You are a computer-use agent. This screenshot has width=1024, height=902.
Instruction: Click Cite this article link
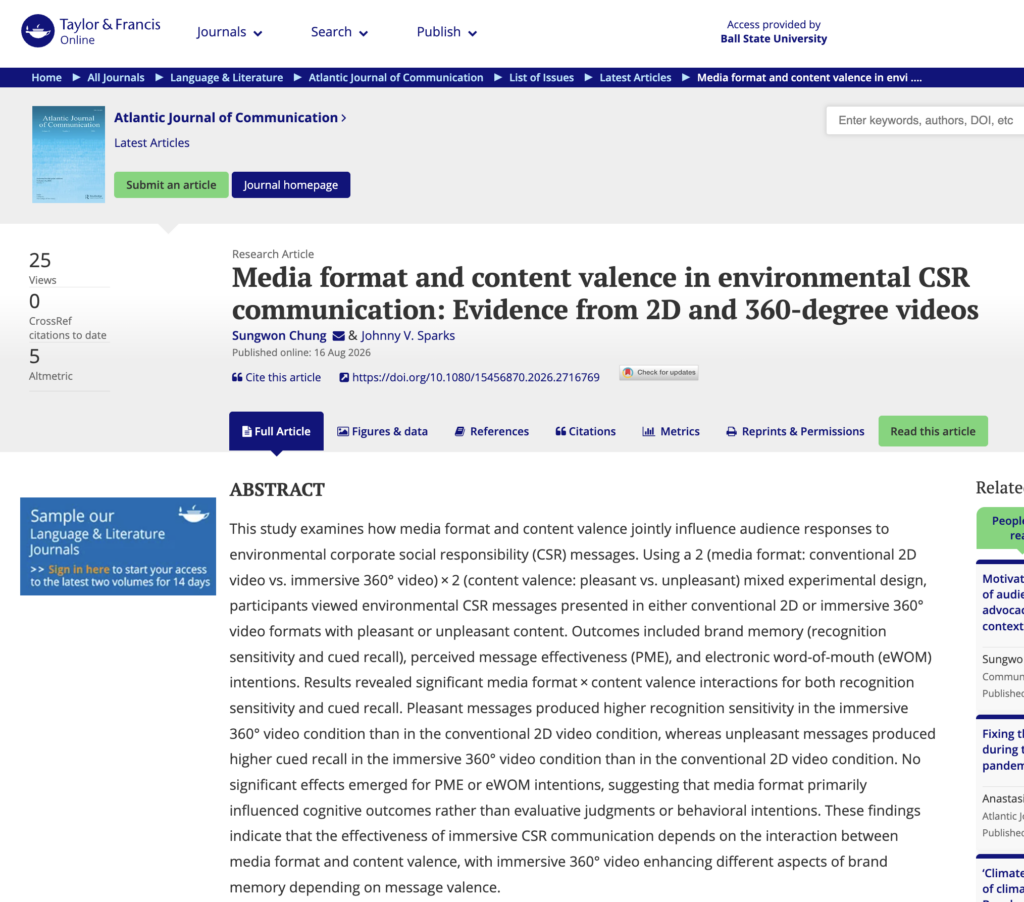point(276,378)
